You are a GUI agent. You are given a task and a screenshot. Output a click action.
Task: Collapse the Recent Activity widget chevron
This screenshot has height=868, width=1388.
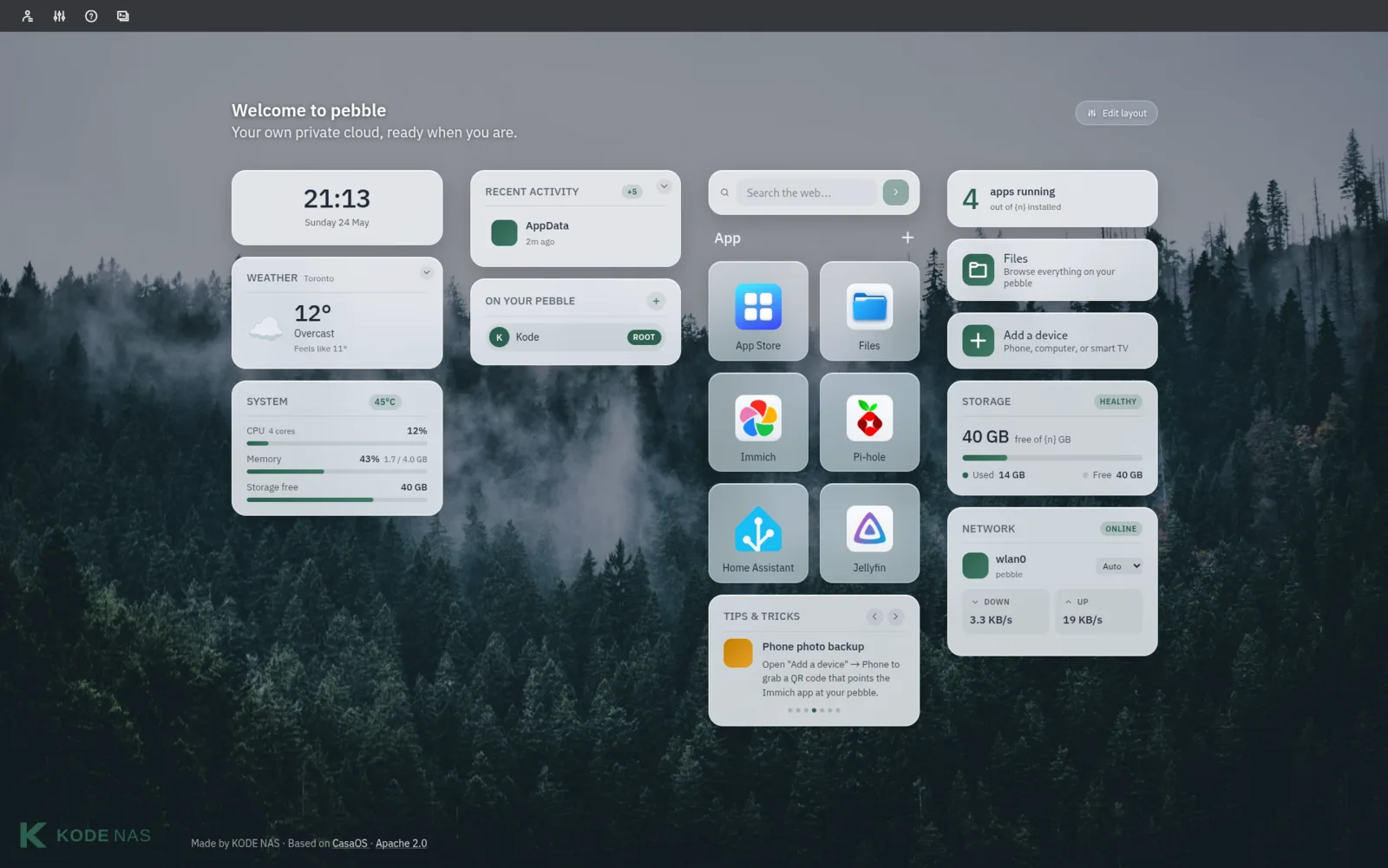click(664, 186)
